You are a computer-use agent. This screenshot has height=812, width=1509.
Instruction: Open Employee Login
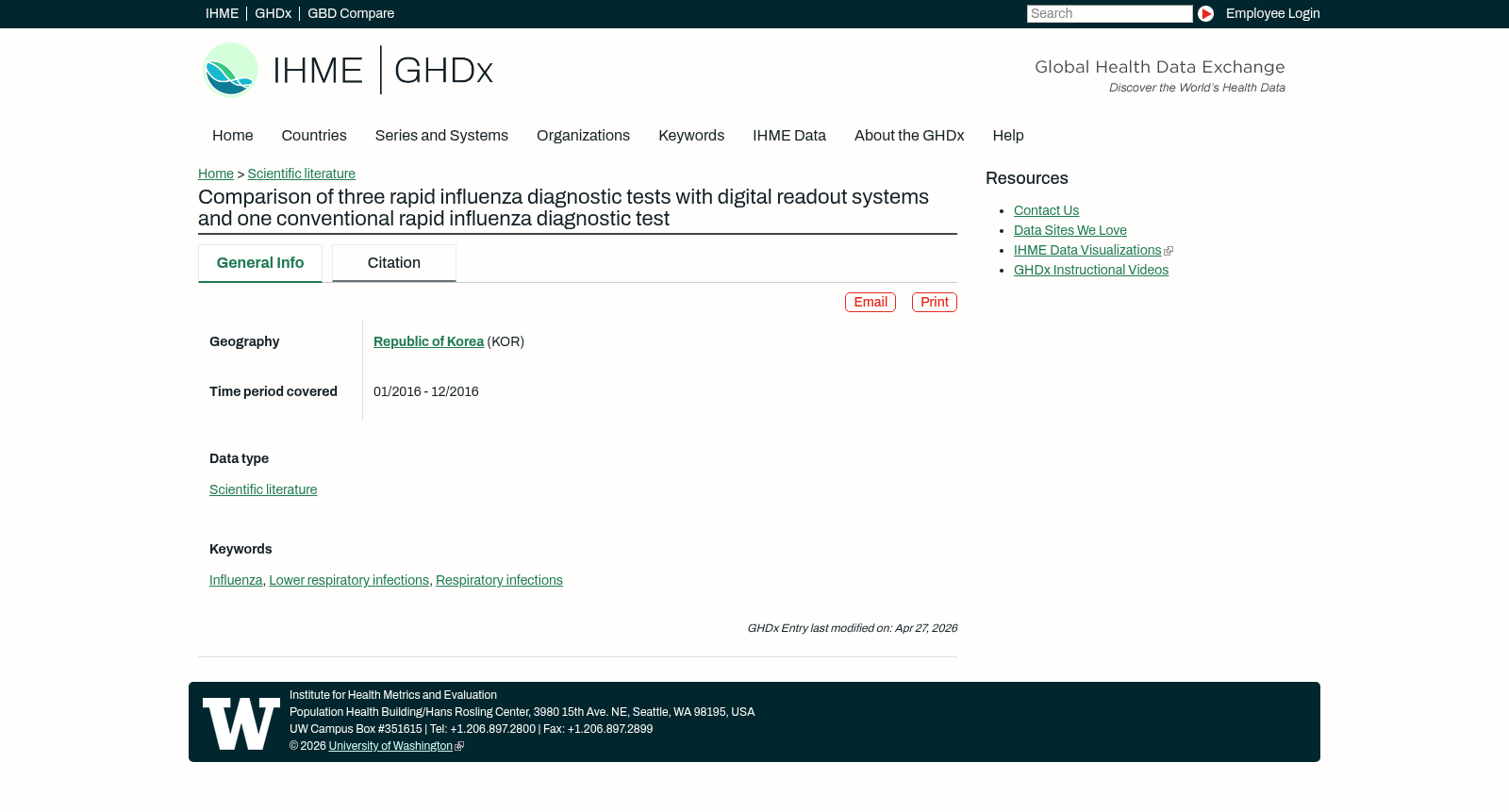tap(1272, 13)
